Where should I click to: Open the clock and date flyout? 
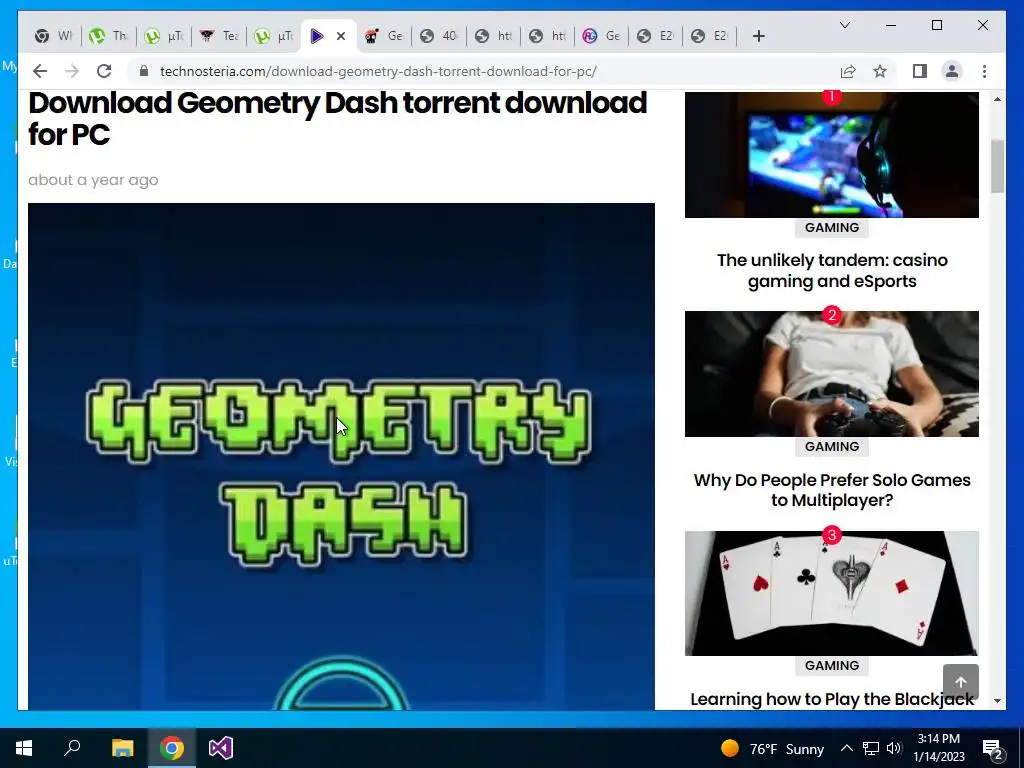[x=938, y=748]
